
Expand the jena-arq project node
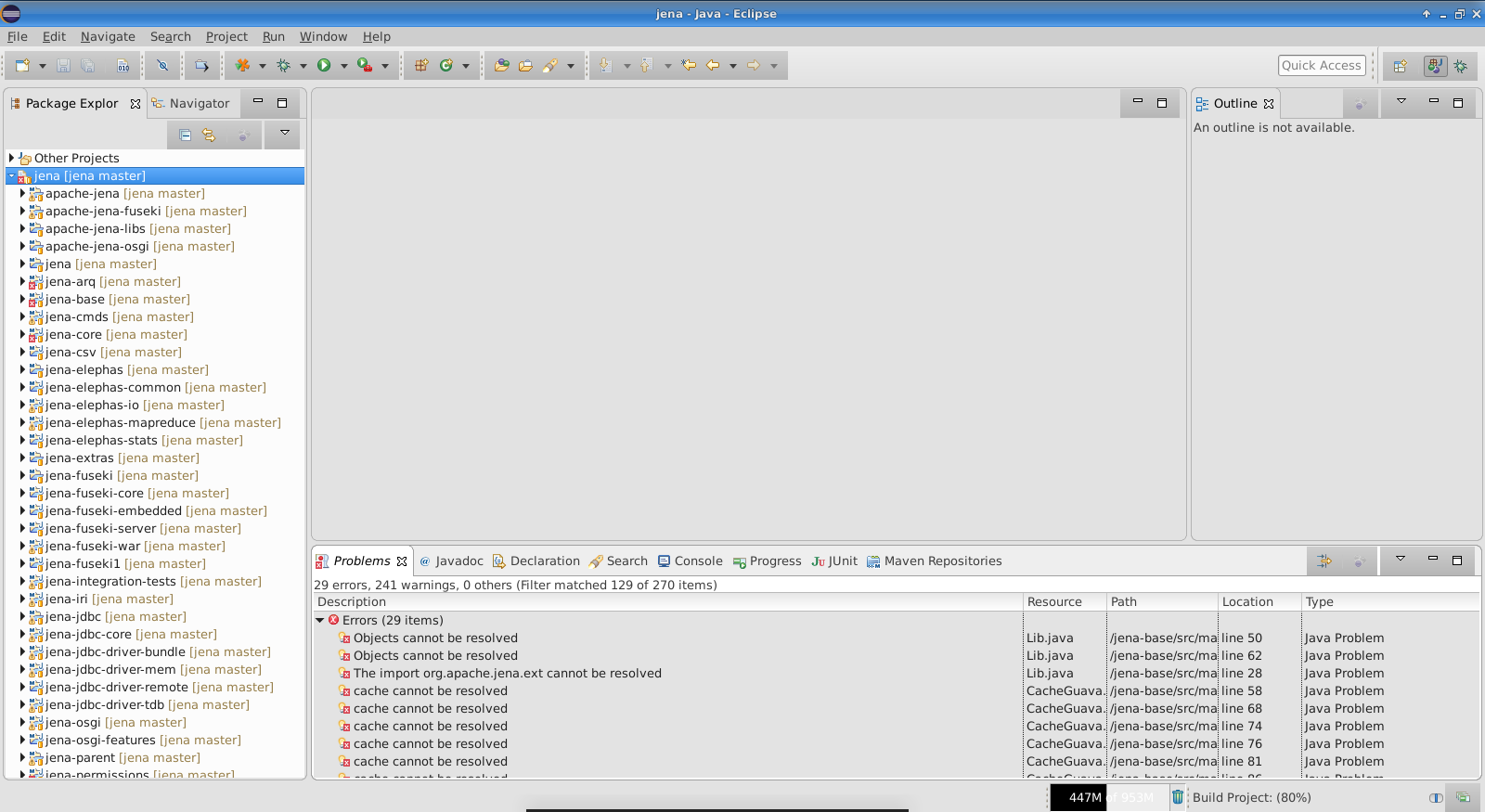tap(22, 281)
